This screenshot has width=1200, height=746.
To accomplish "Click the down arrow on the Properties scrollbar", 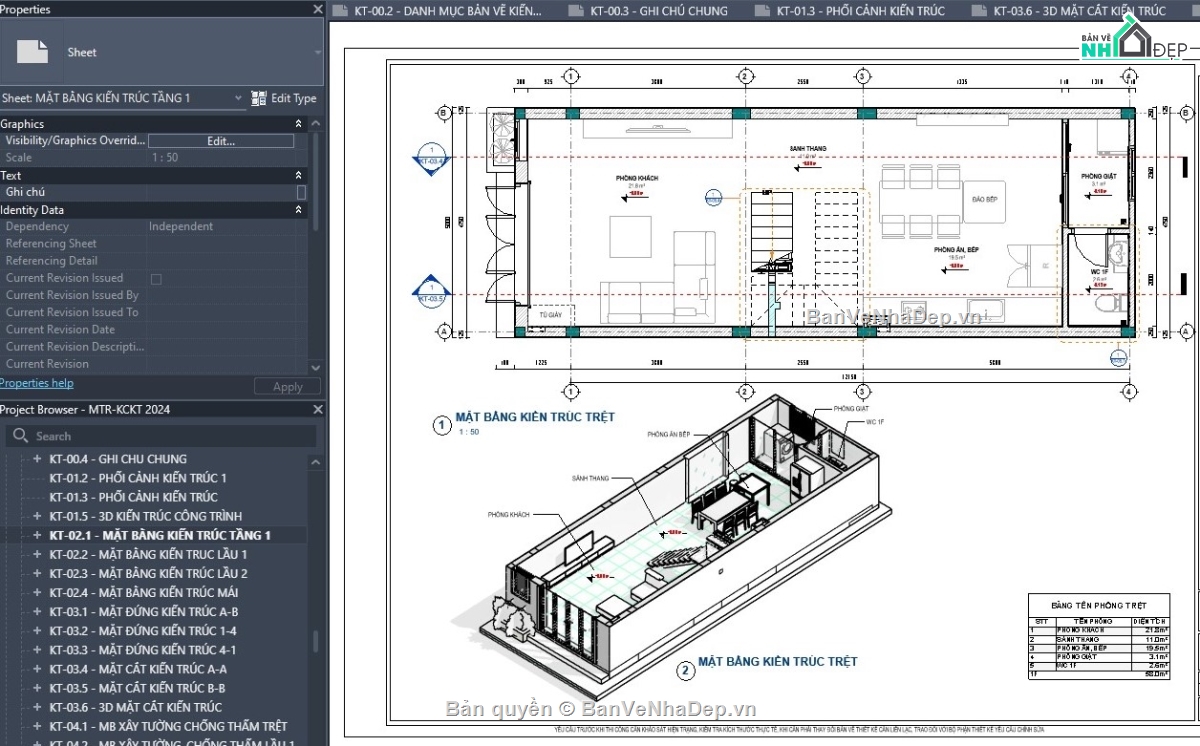I will (x=317, y=367).
